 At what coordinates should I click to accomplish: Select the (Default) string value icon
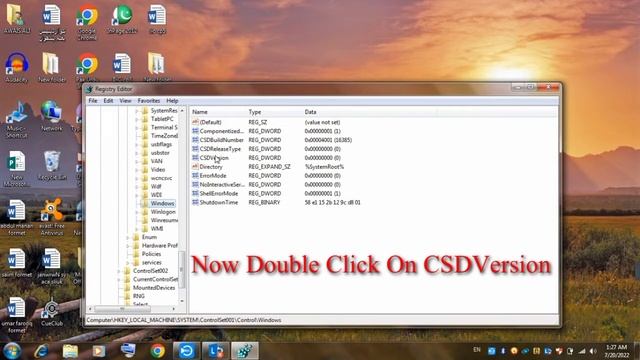(x=195, y=122)
